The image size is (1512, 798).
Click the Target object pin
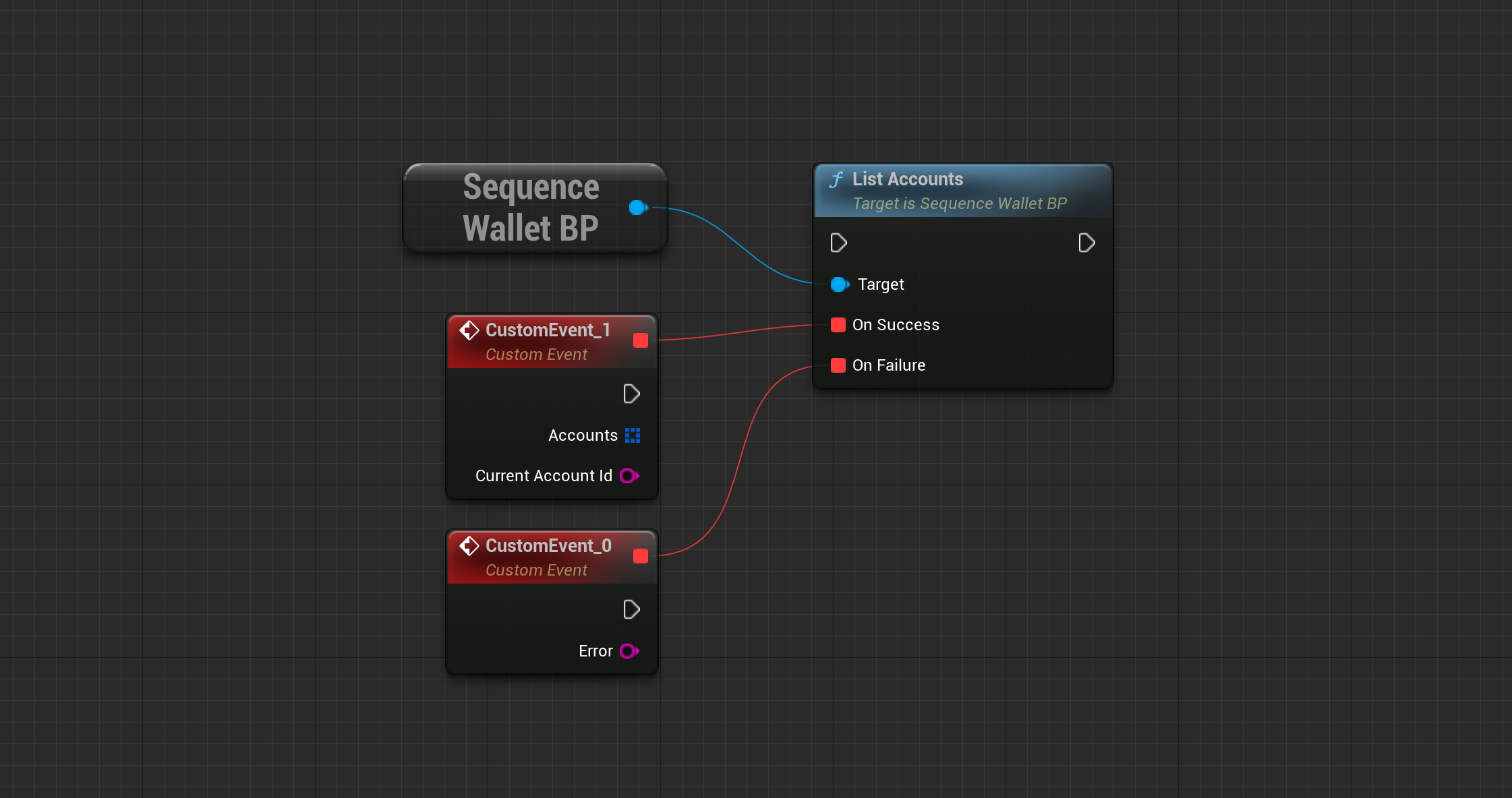click(839, 284)
